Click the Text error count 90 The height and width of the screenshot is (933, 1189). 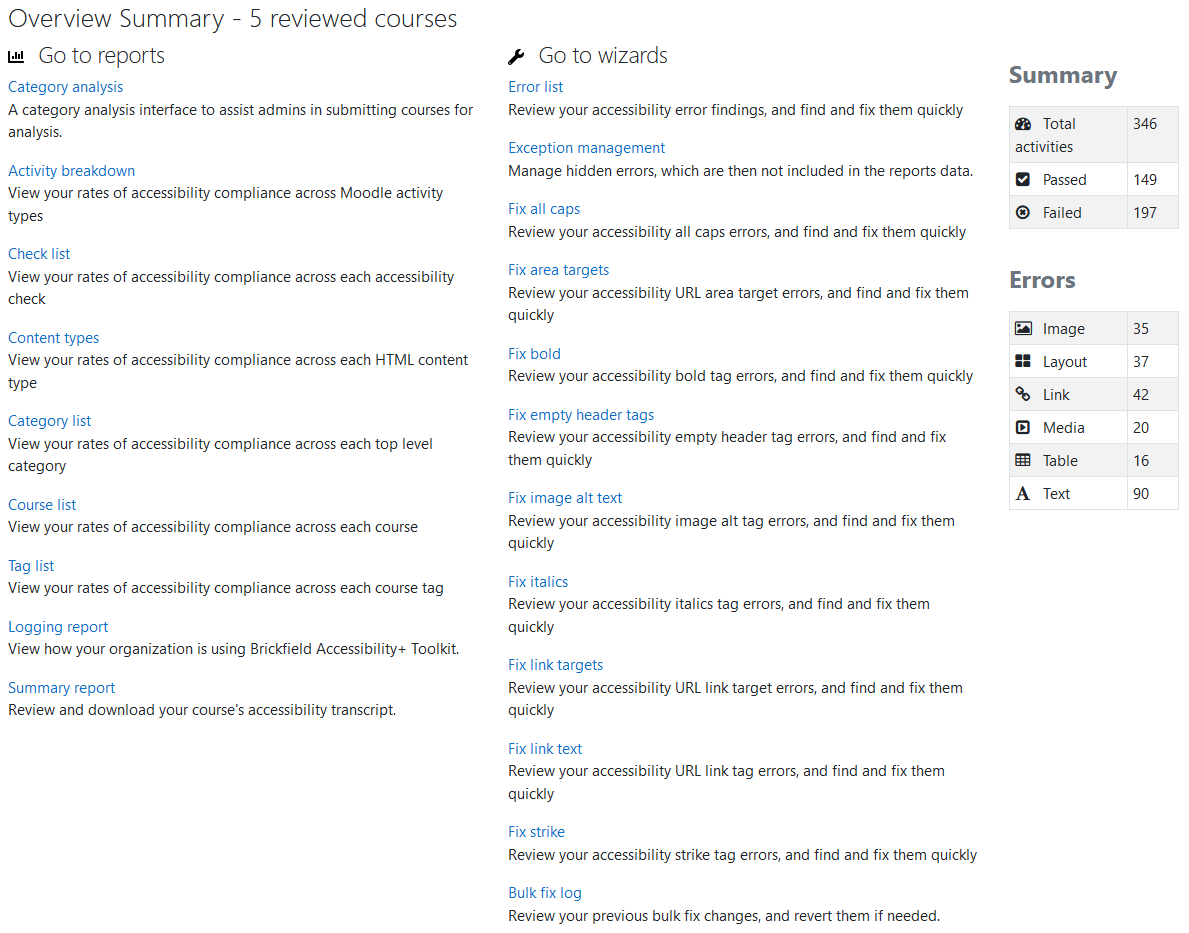coord(1140,494)
